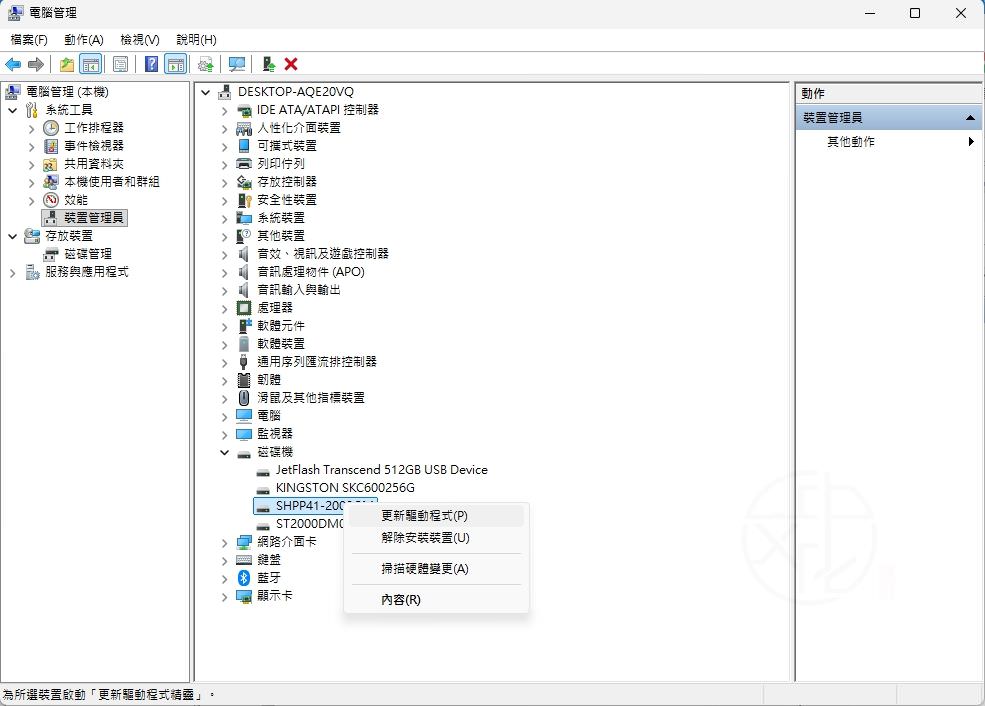Expand the 處理器 category chevron
Image resolution: width=985 pixels, height=706 pixels.
(x=224, y=308)
